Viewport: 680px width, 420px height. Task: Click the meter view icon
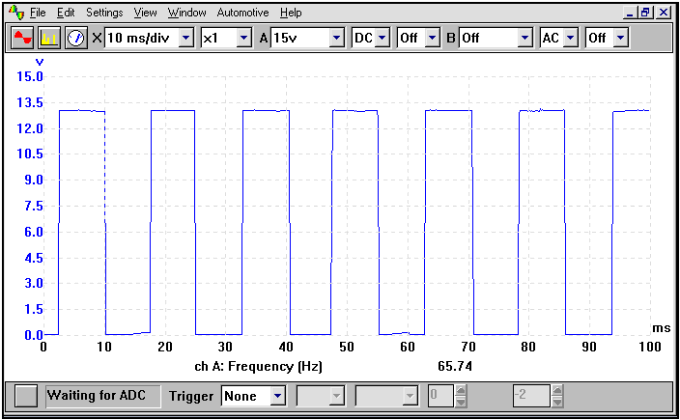(76, 38)
